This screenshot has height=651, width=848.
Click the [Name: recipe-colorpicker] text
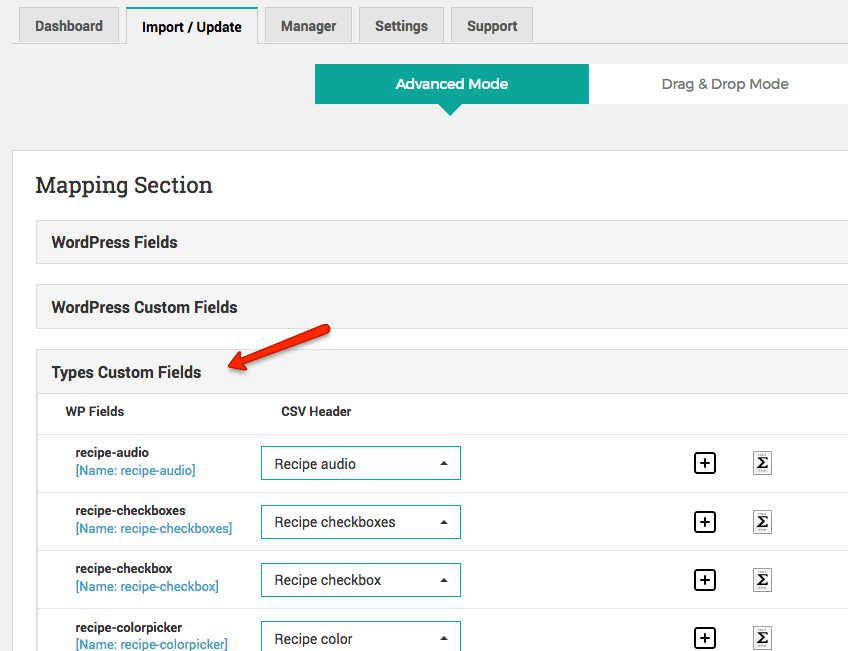click(151, 644)
